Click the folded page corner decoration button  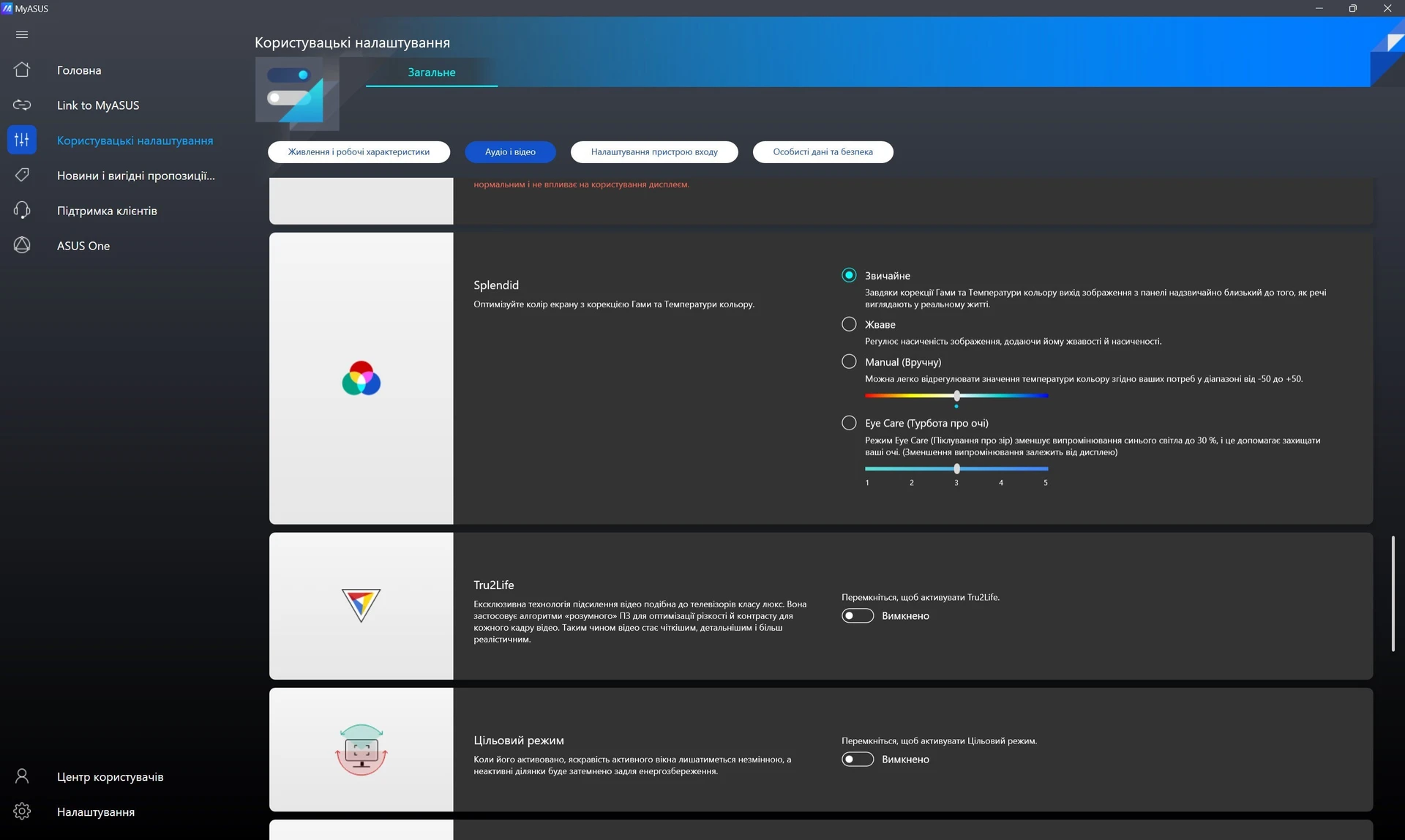tap(1388, 51)
